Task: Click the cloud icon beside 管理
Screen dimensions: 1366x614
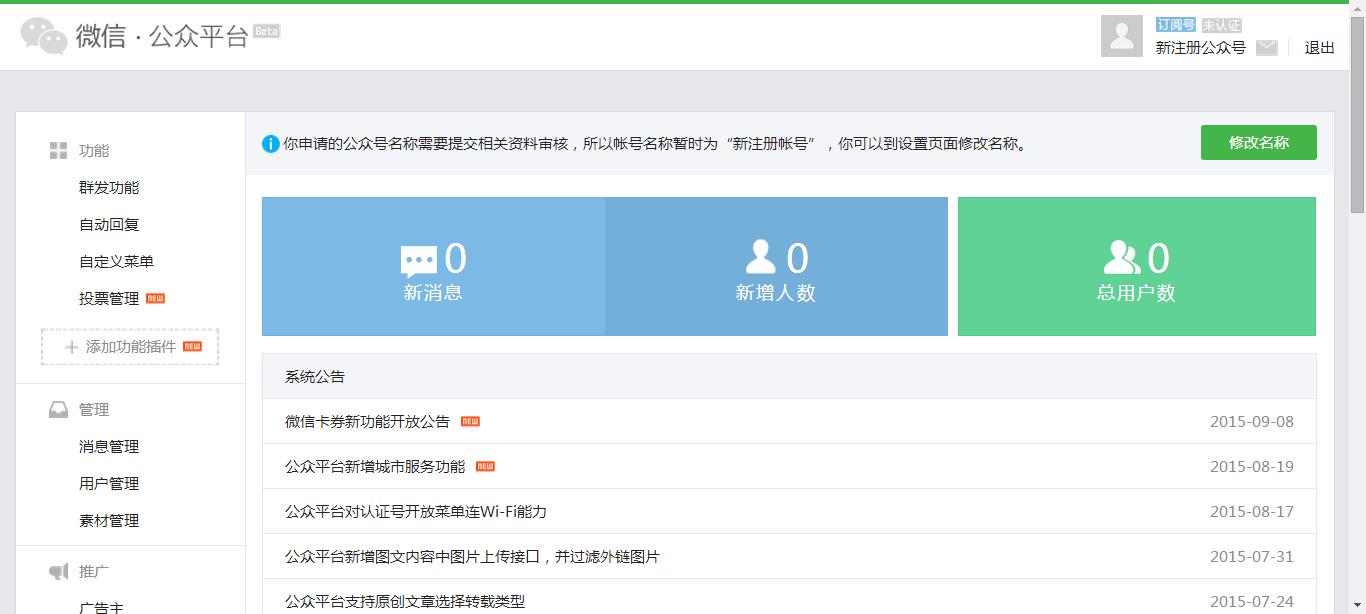Action: (58, 408)
